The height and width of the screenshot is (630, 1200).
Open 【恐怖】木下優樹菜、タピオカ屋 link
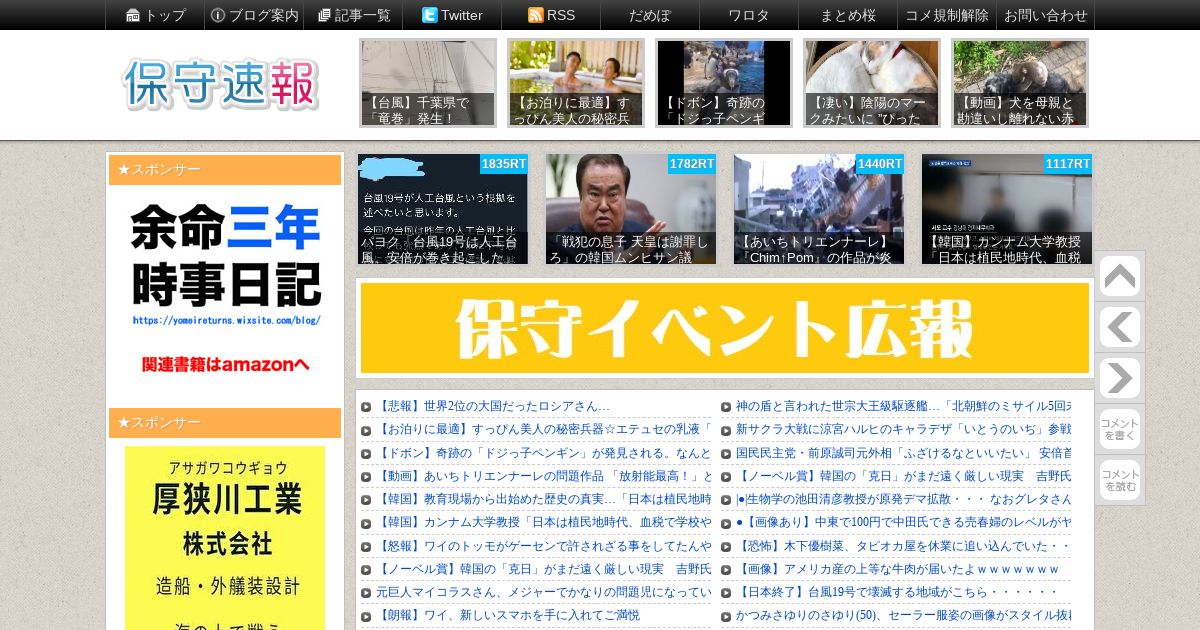tap(903, 546)
